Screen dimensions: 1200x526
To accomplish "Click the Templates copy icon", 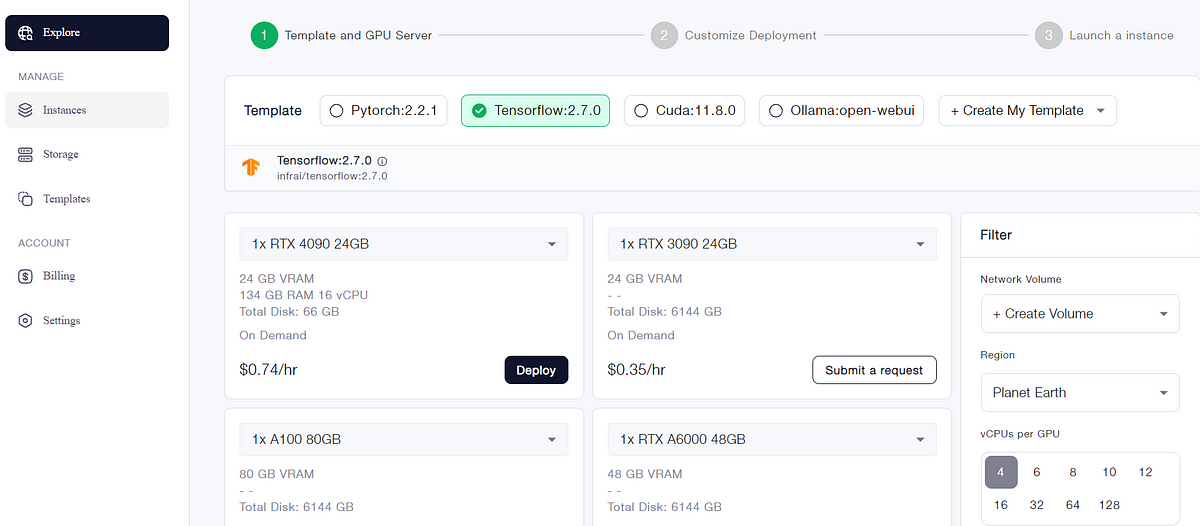I will [x=26, y=199].
